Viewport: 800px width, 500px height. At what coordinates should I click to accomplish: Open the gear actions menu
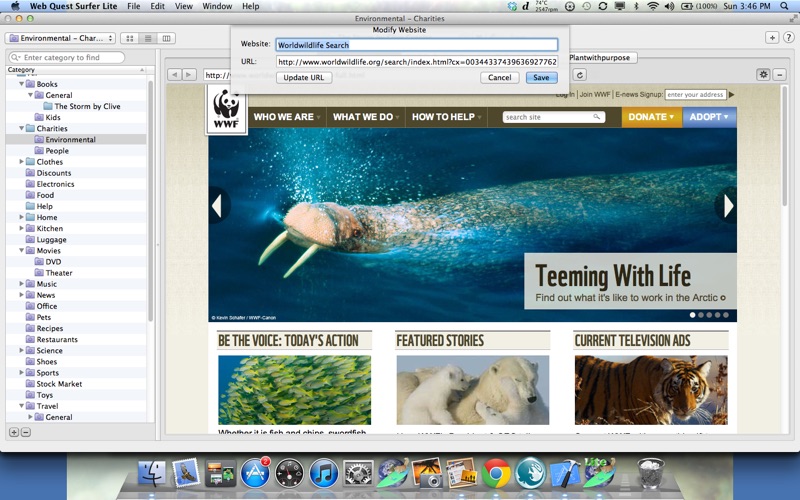[x=763, y=74]
